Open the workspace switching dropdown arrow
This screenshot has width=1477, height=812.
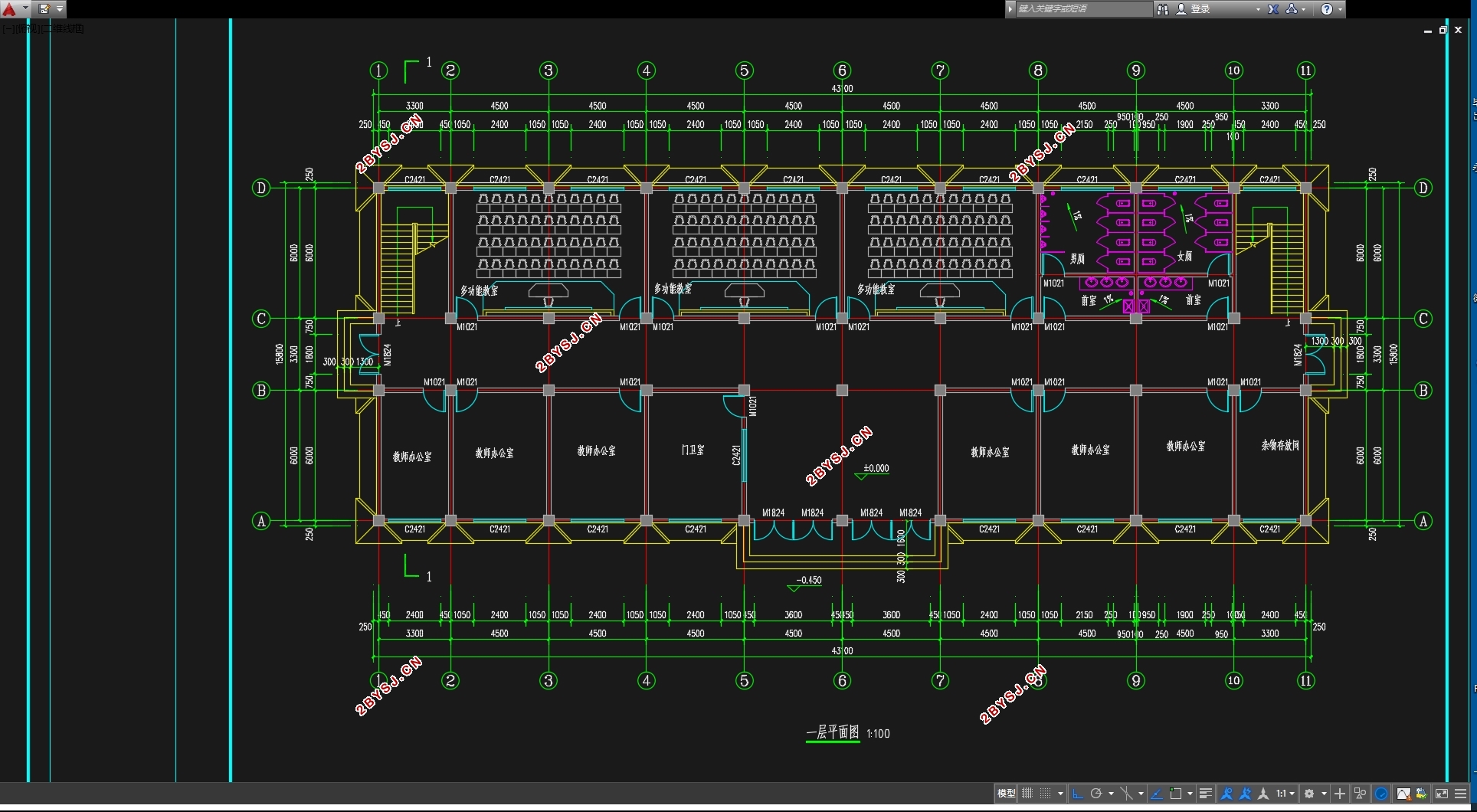[1324, 794]
